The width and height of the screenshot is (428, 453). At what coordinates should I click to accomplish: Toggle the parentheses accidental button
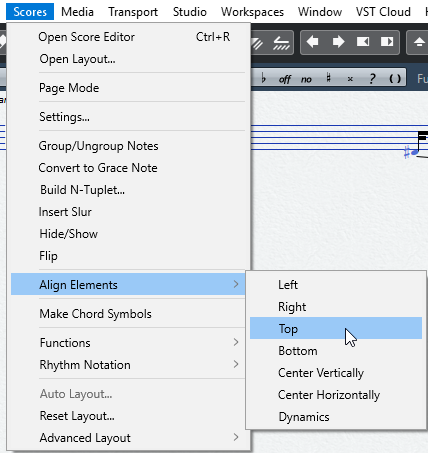pyautogui.click(x=395, y=79)
